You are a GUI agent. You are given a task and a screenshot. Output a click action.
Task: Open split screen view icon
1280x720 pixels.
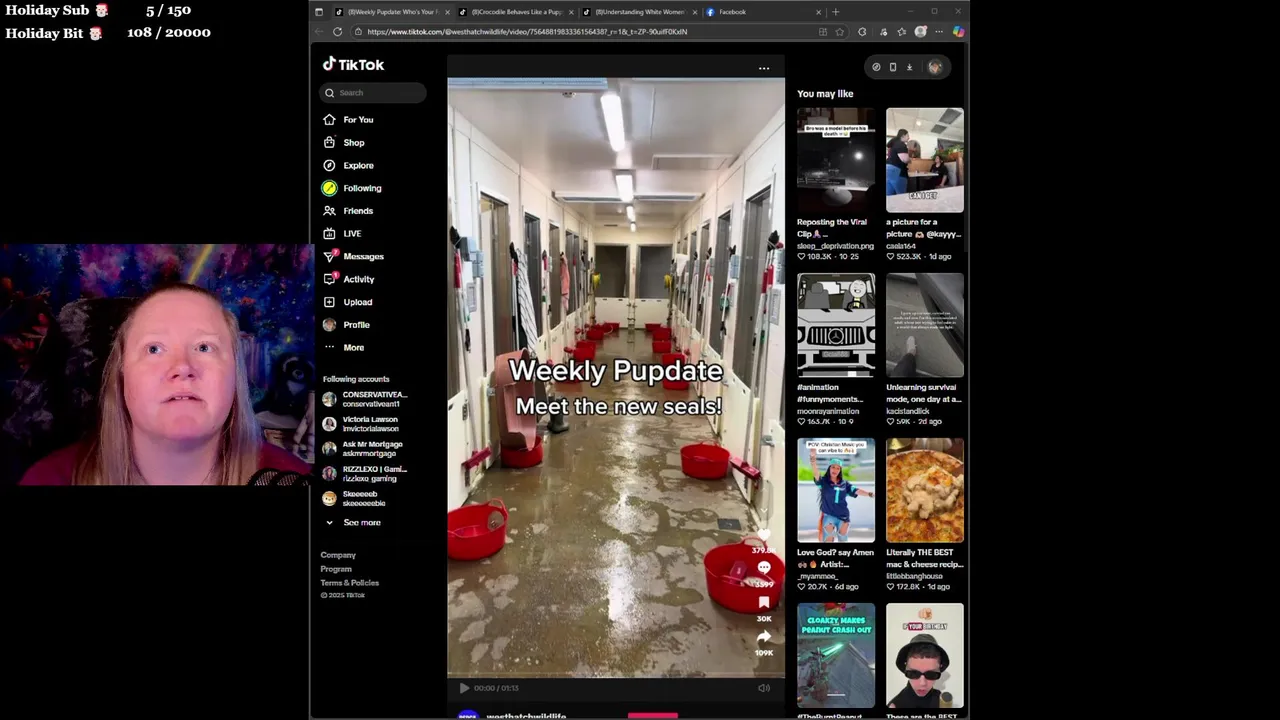click(823, 32)
